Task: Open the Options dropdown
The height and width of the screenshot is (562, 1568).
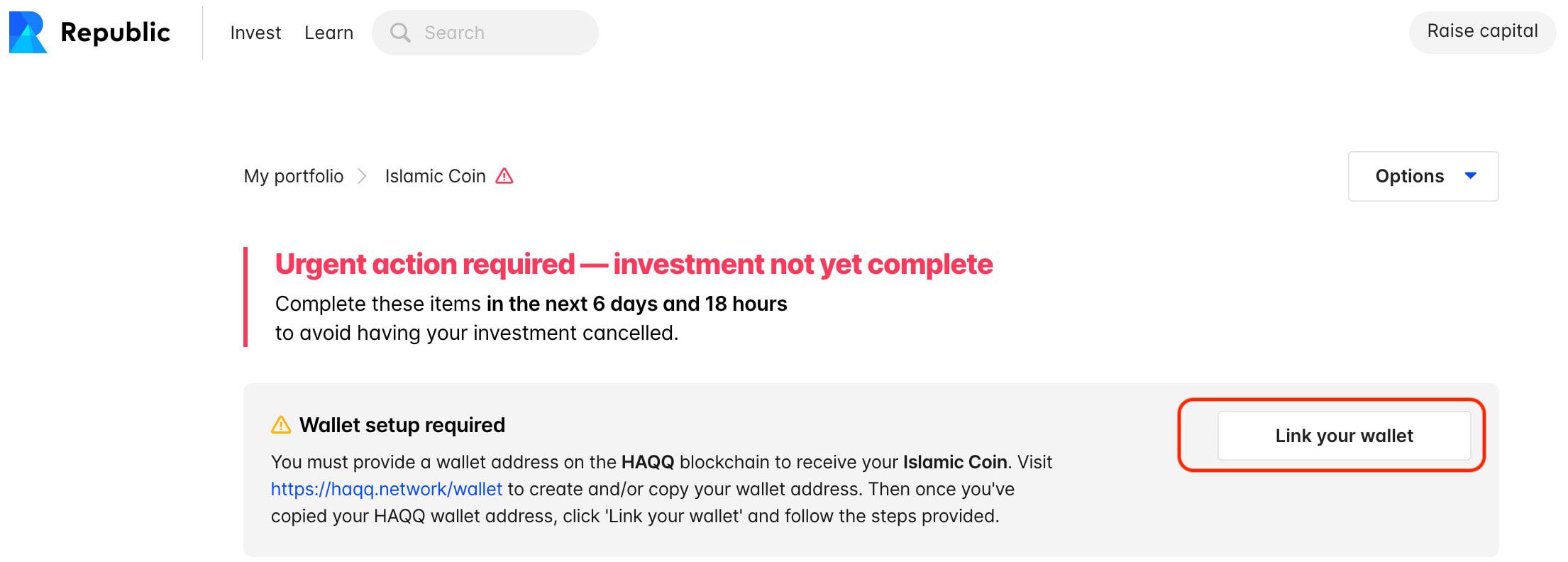Action: [x=1423, y=176]
